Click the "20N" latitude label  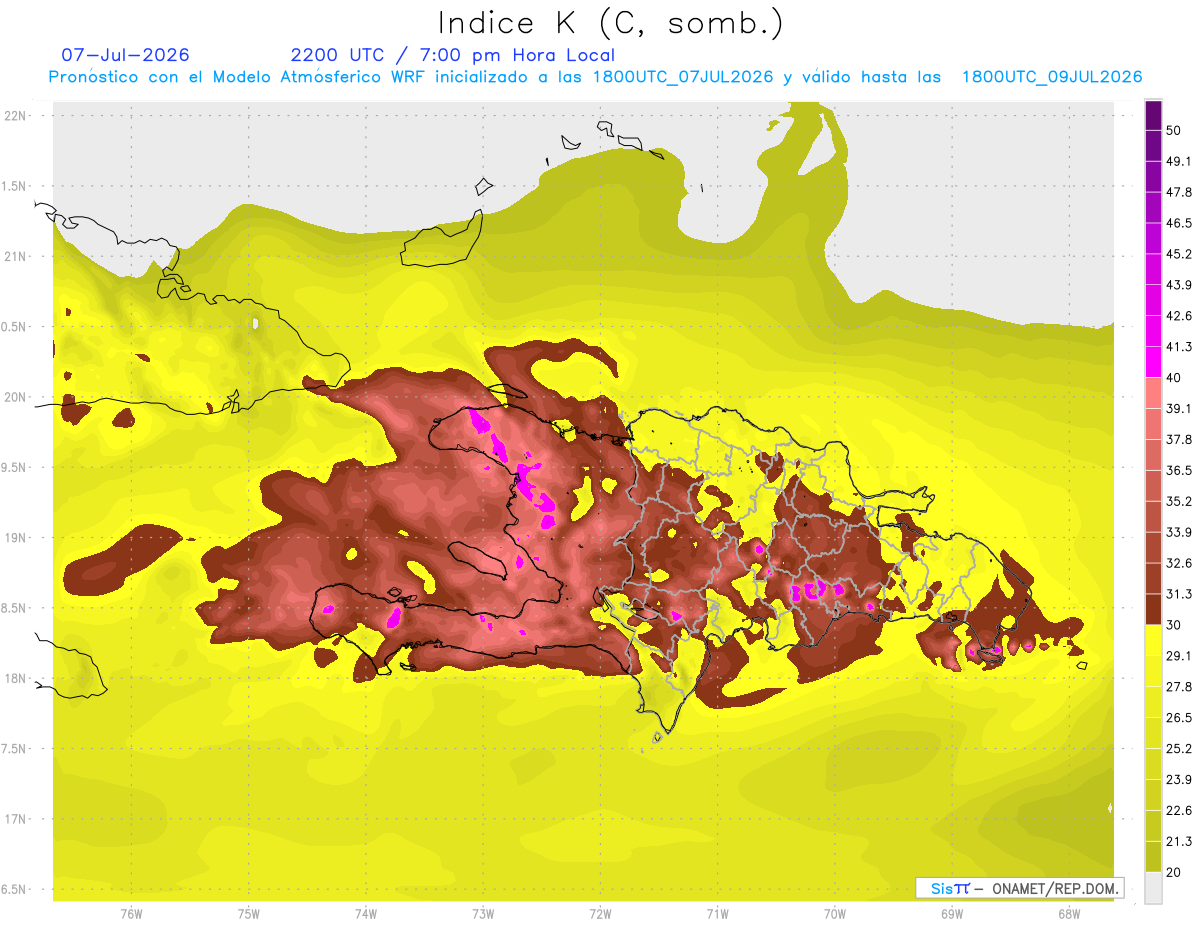click(x=14, y=397)
